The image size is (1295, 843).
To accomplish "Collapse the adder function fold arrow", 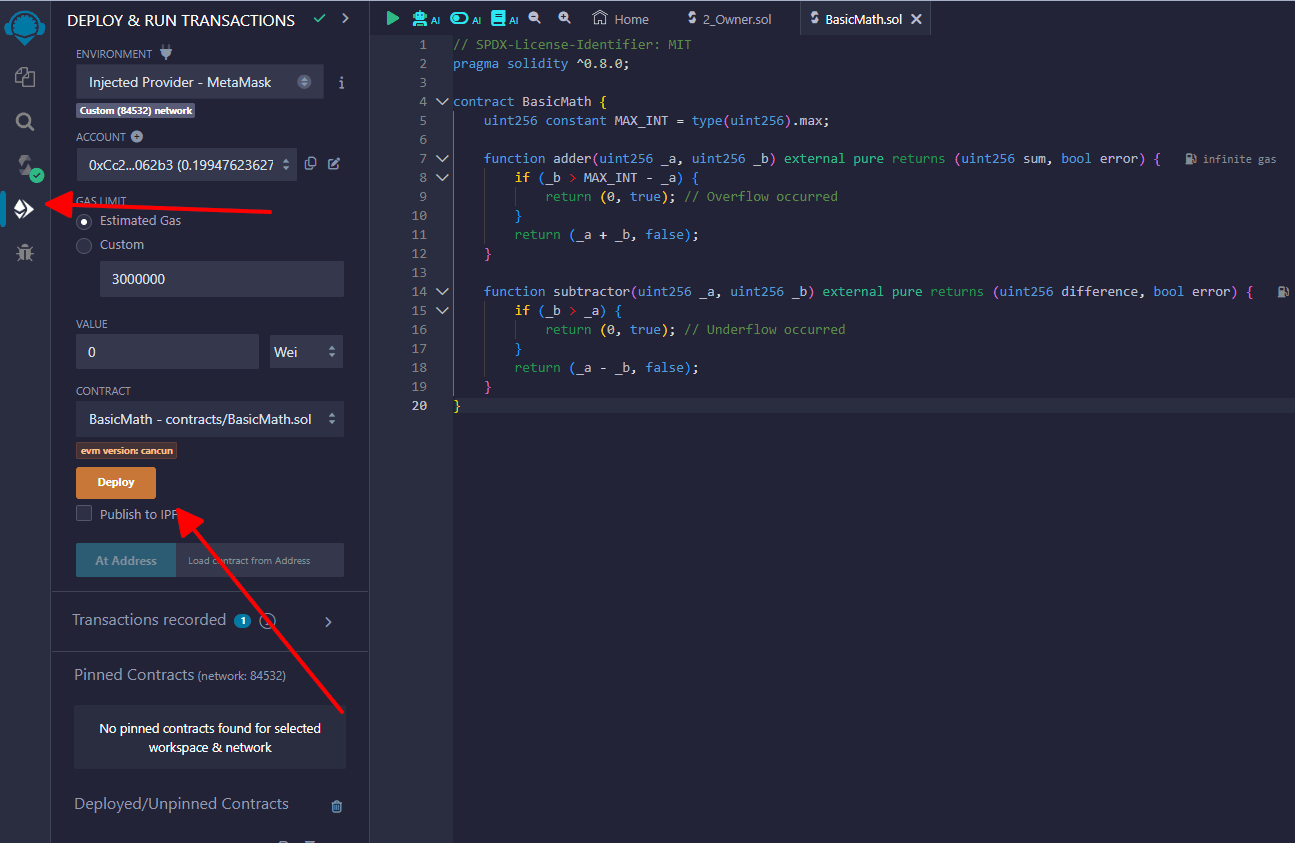I will (x=442, y=159).
